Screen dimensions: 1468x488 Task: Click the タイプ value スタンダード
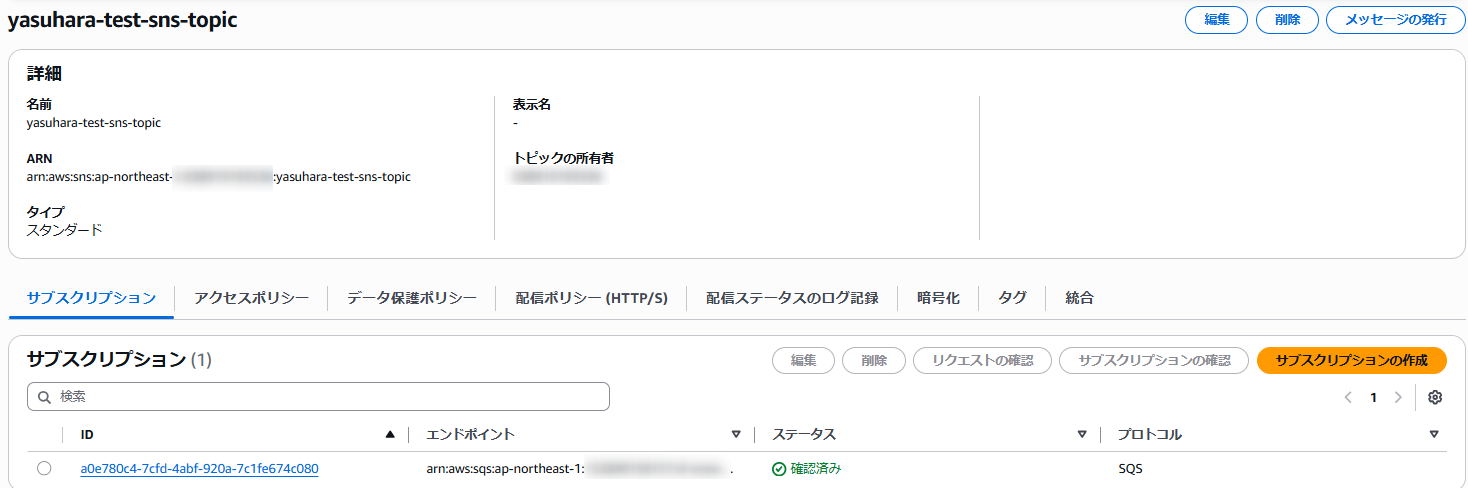pyautogui.click(x=65, y=230)
